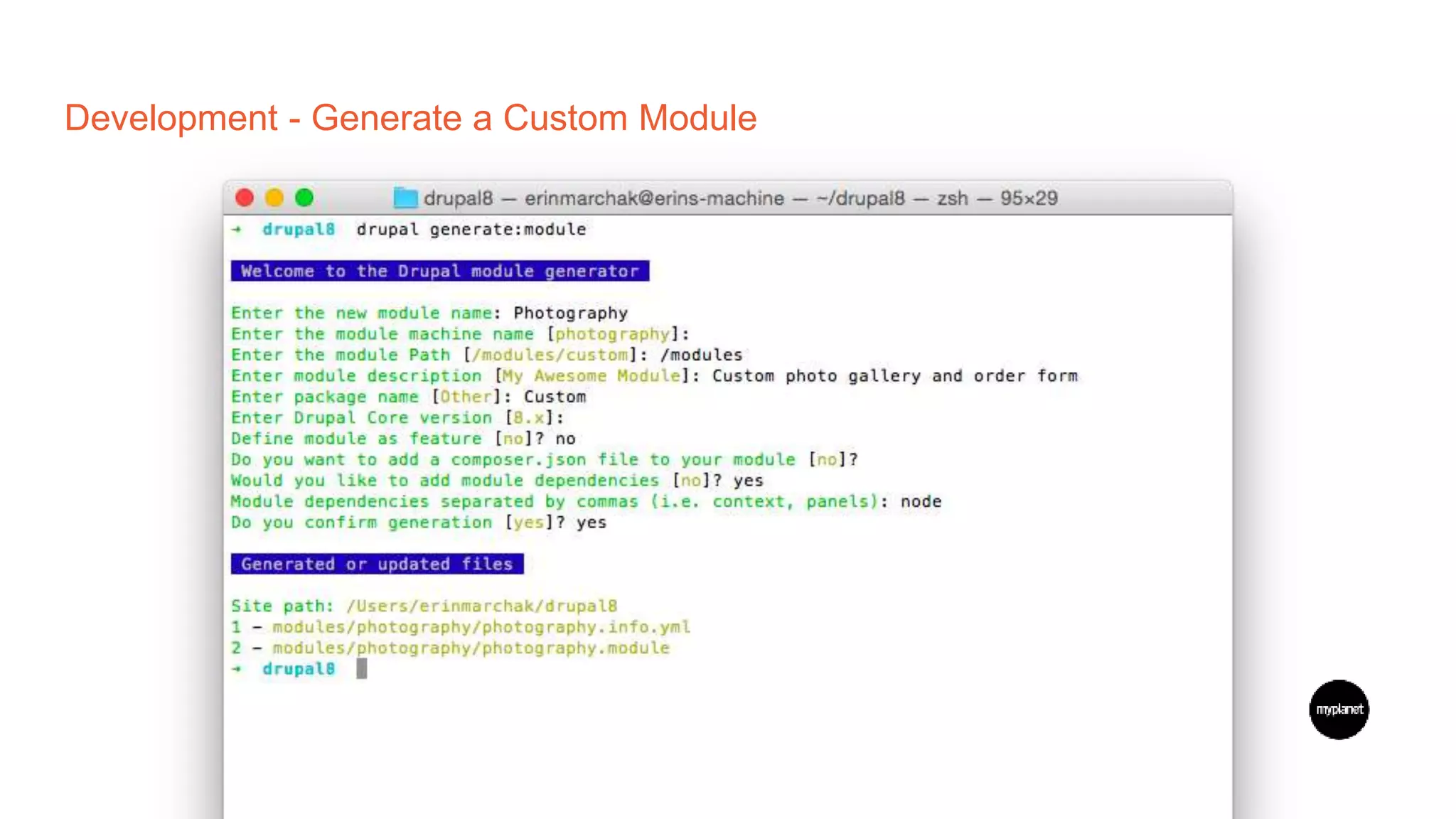Click the 'Site path: /Users/erinmarchak/drupal8' line
The image size is (1456, 819).
coord(424,606)
